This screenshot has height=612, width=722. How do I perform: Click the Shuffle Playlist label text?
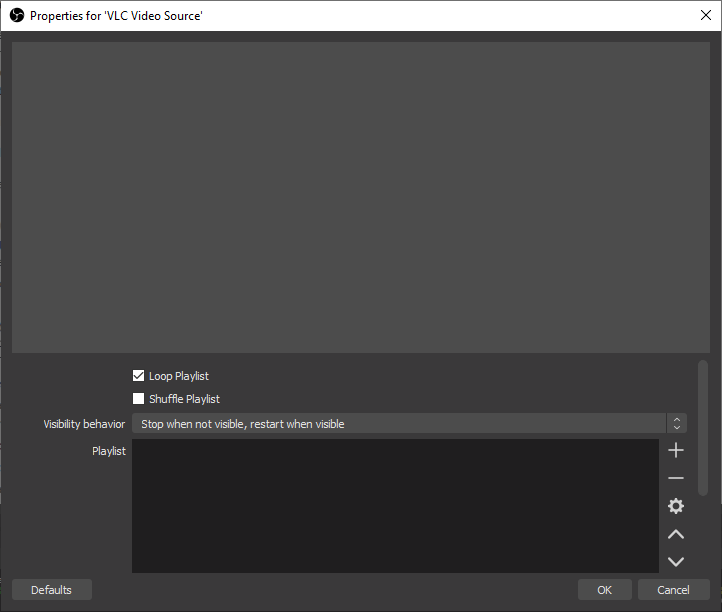[184, 399]
